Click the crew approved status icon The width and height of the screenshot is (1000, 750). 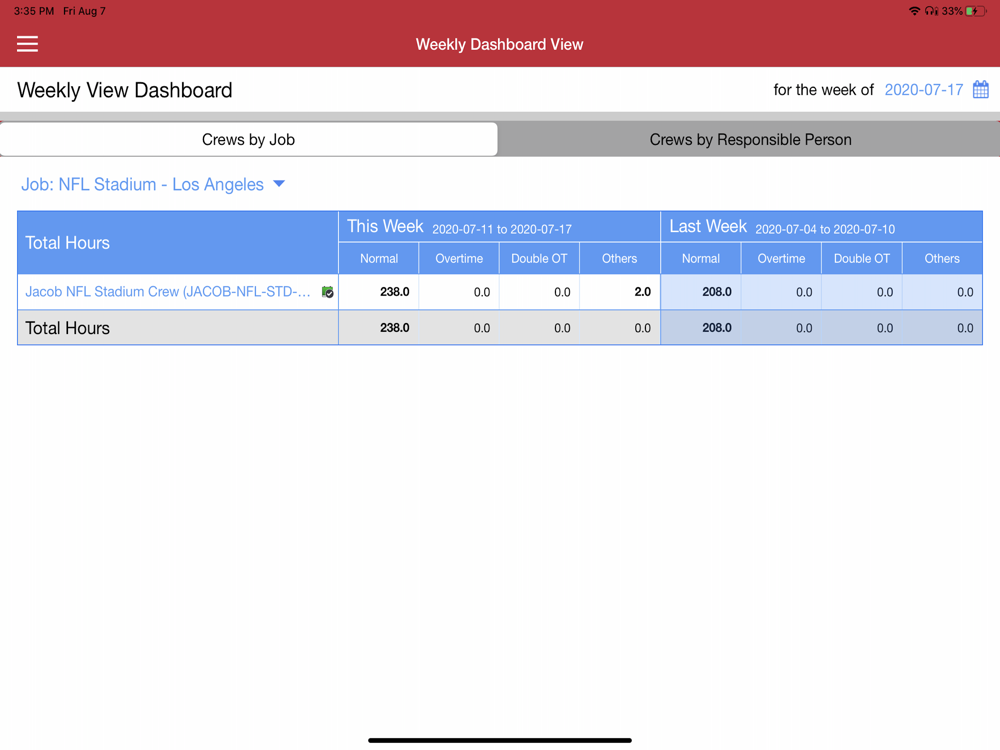(x=328, y=292)
